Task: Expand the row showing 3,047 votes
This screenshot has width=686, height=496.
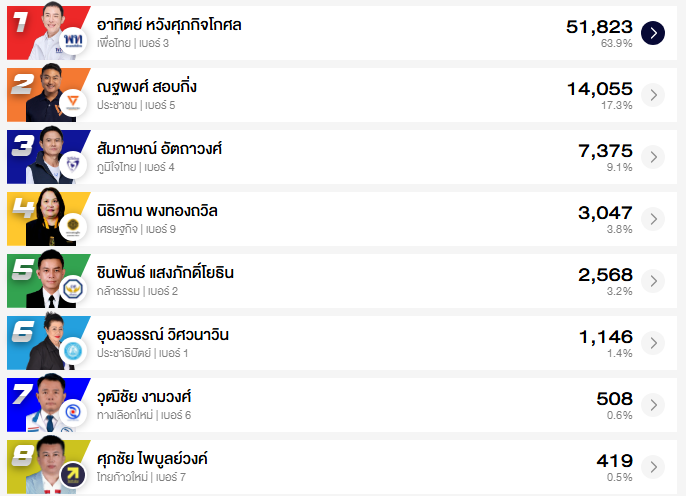Action: coord(653,219)
